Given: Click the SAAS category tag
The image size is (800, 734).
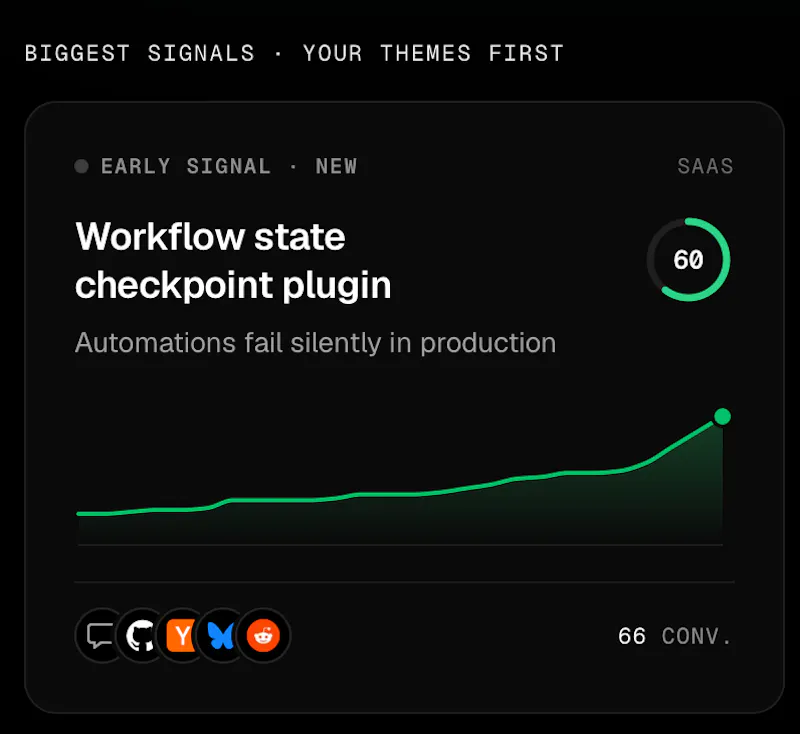Looking at the screenshot, I should click(x=705, y=166).
